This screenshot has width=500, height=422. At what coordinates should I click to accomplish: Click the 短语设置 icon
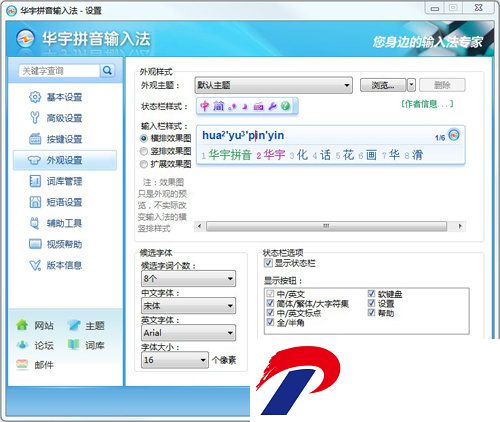35,202
